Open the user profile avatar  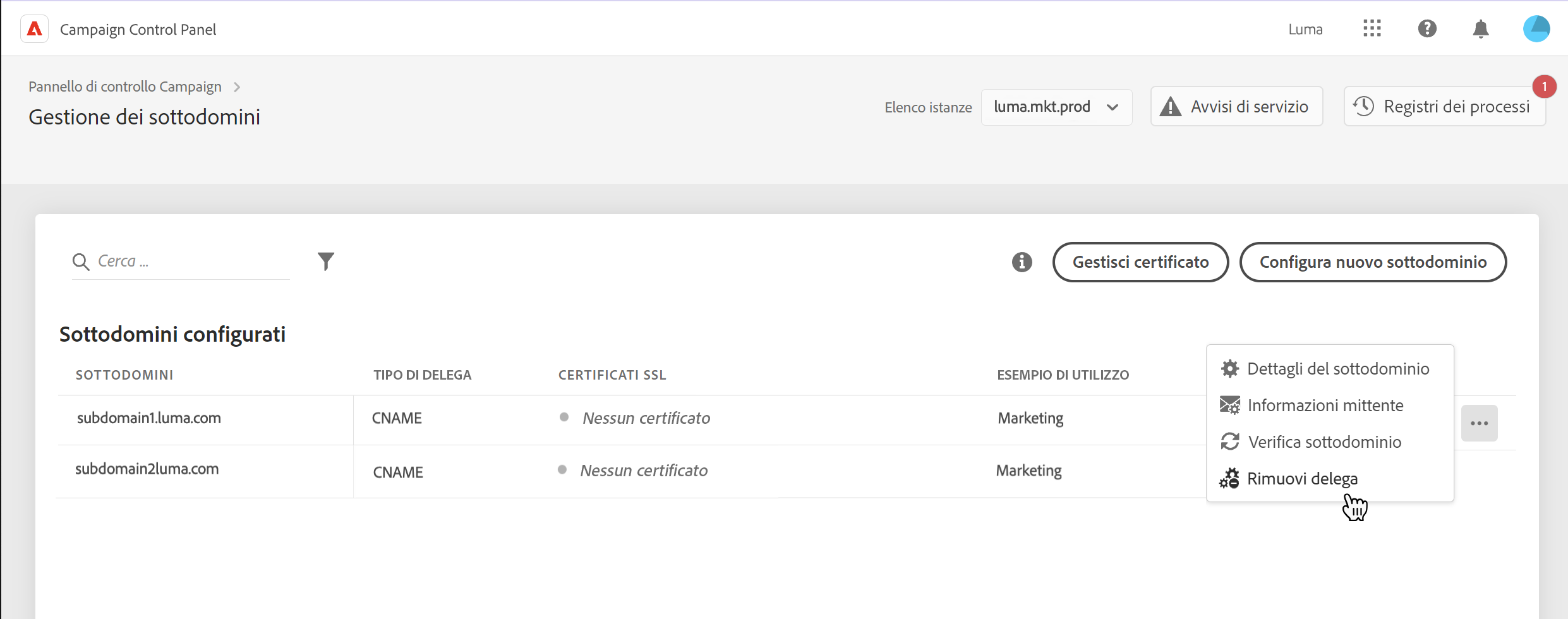coord(1536,28)
